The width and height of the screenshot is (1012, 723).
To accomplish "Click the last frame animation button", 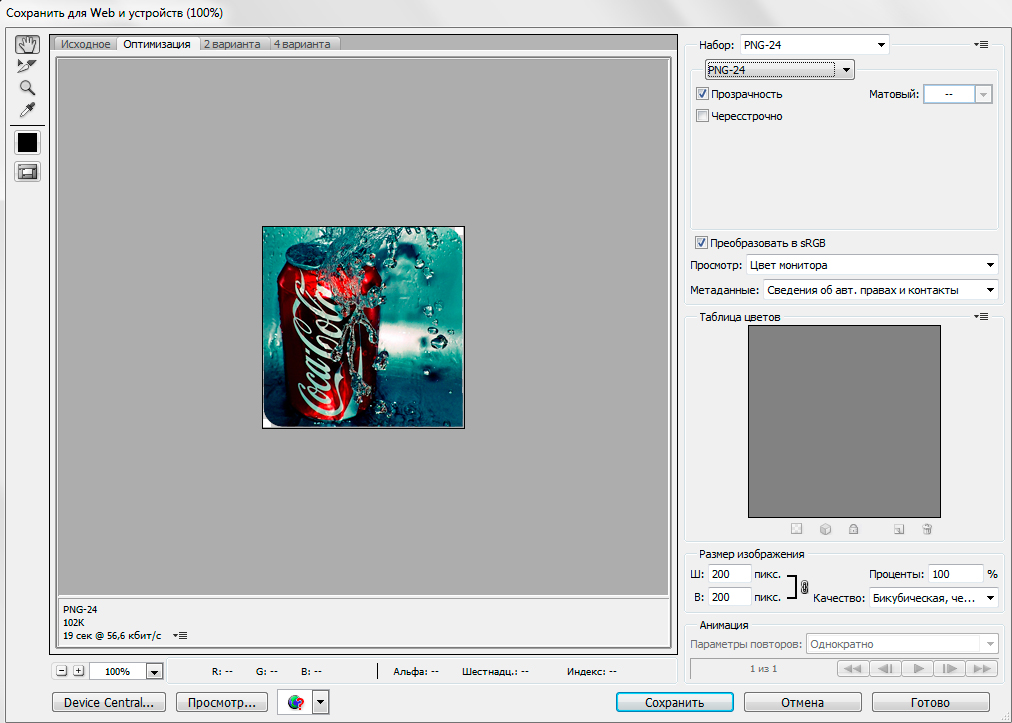I will pyautogui.click(x=982, y=669).
